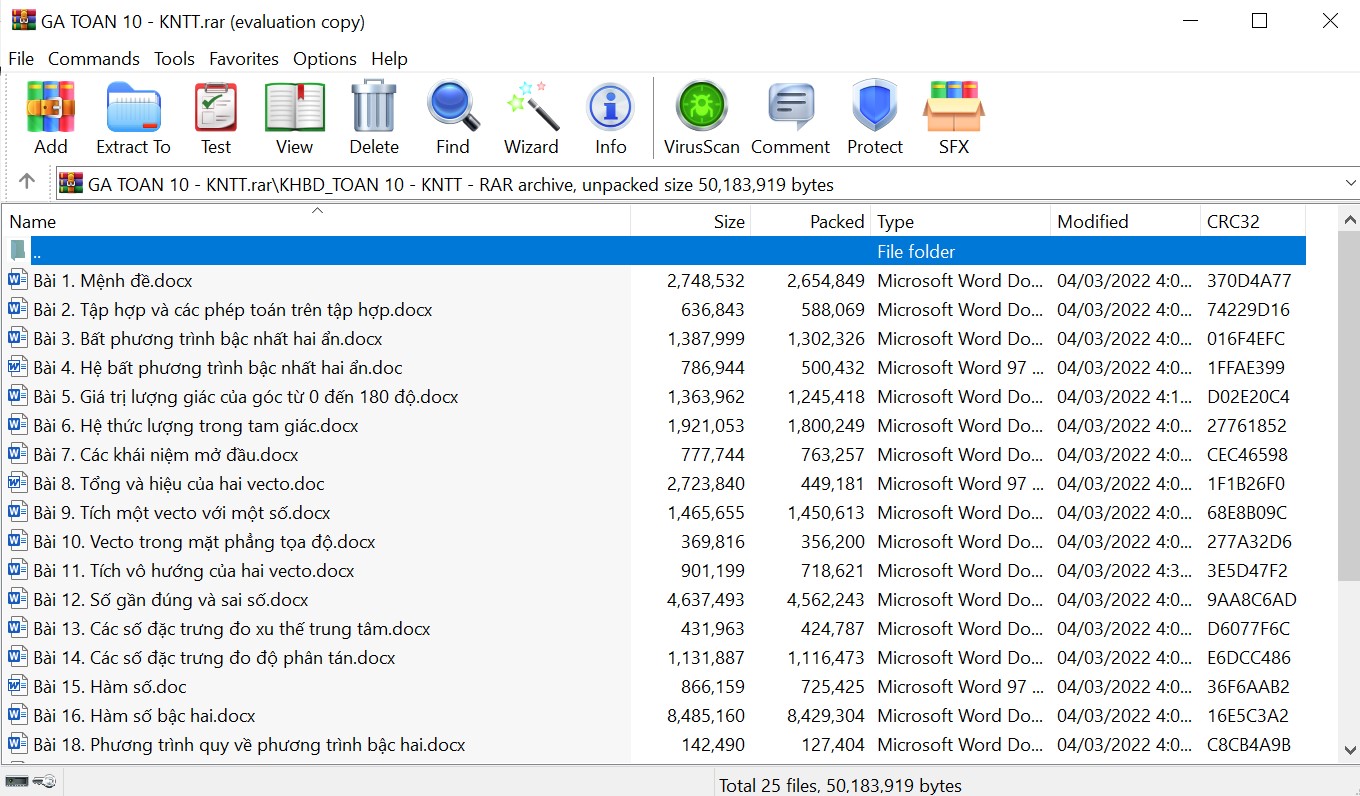Open the Commands menu
Image resolution: width=1360 pixels, height=796 pixels.
click(x=94, y=59)
